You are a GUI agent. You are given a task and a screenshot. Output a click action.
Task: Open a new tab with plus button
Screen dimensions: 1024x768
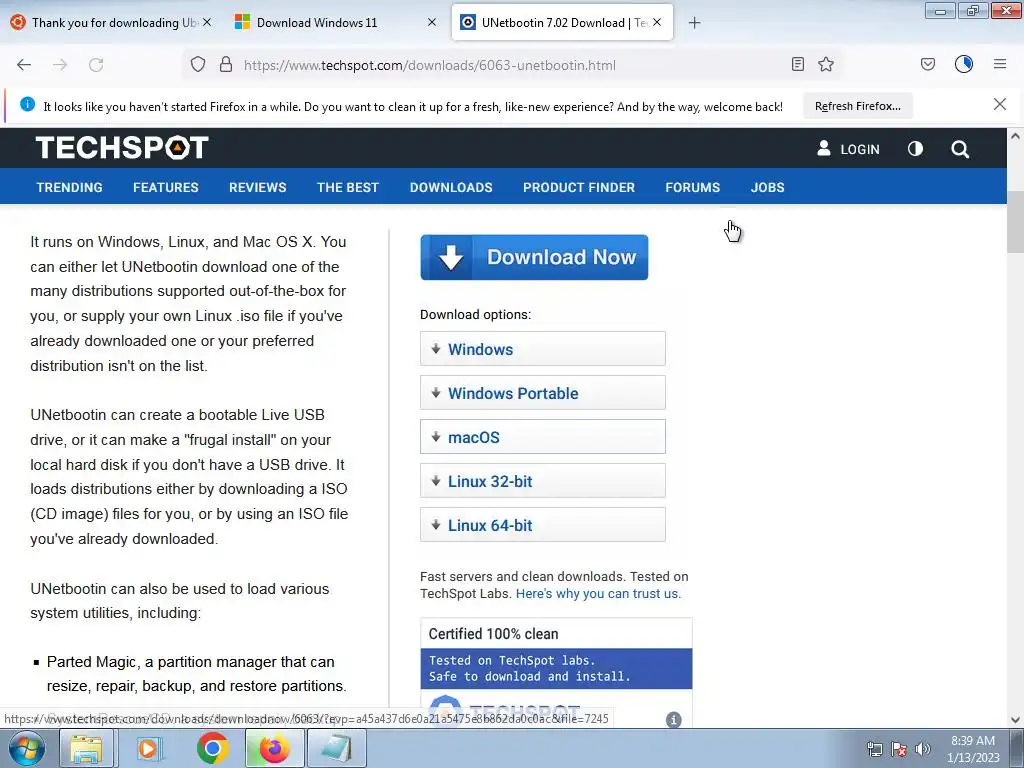click(694, 23)
